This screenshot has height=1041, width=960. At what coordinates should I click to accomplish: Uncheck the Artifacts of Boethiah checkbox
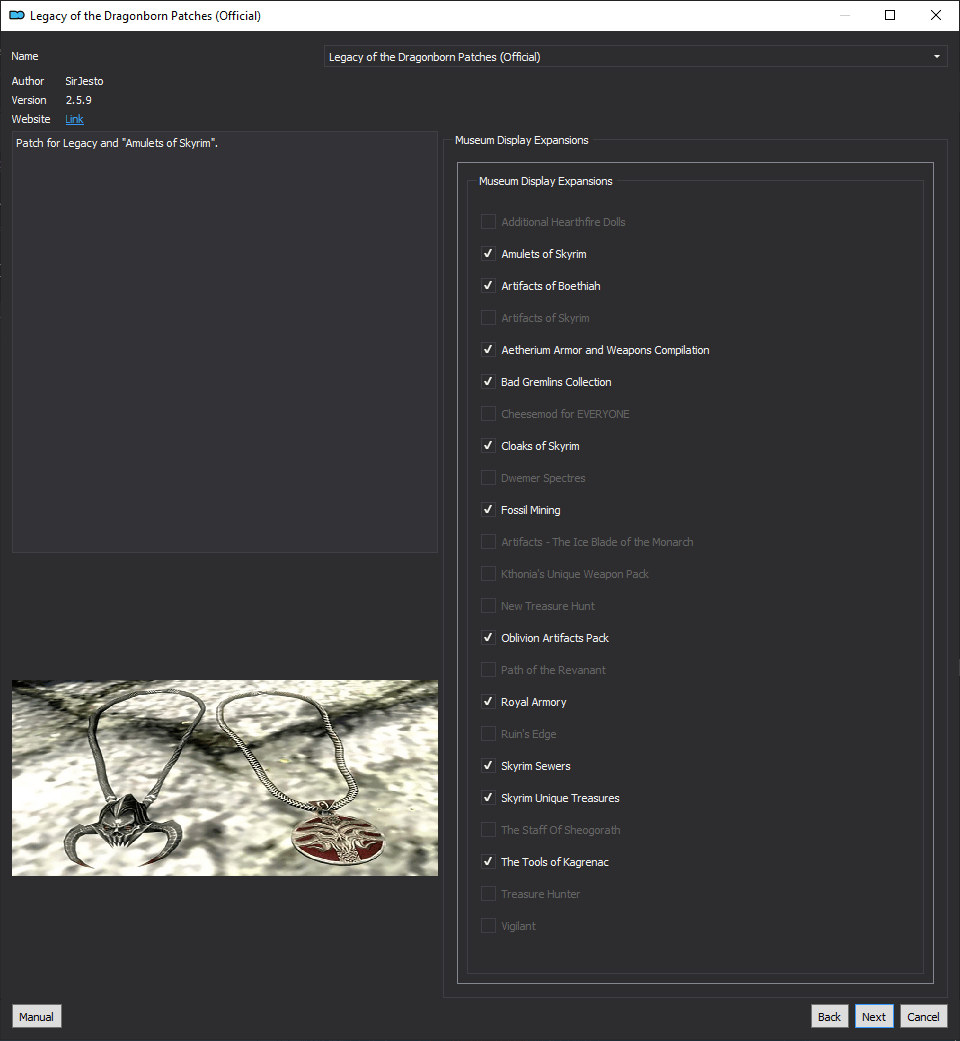(x=488, y=285)
